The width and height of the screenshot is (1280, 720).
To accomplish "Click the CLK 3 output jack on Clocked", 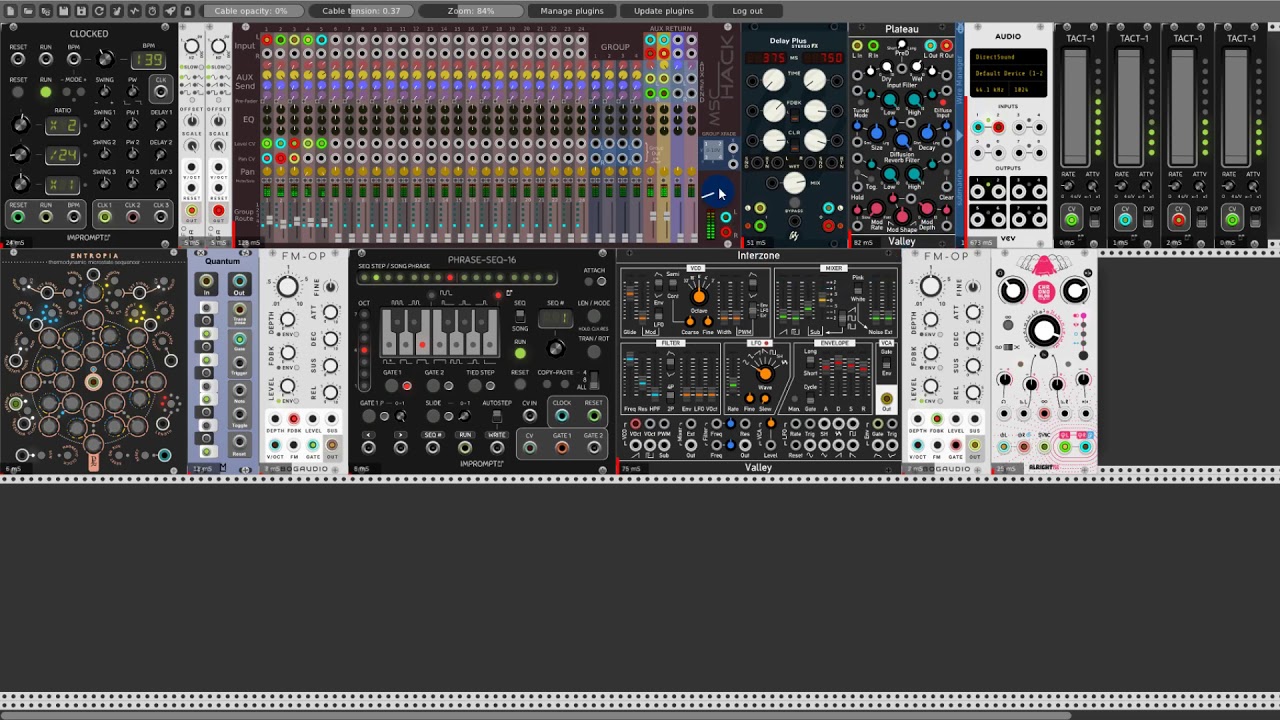I will pyautogui.click(x=161, y=217).
